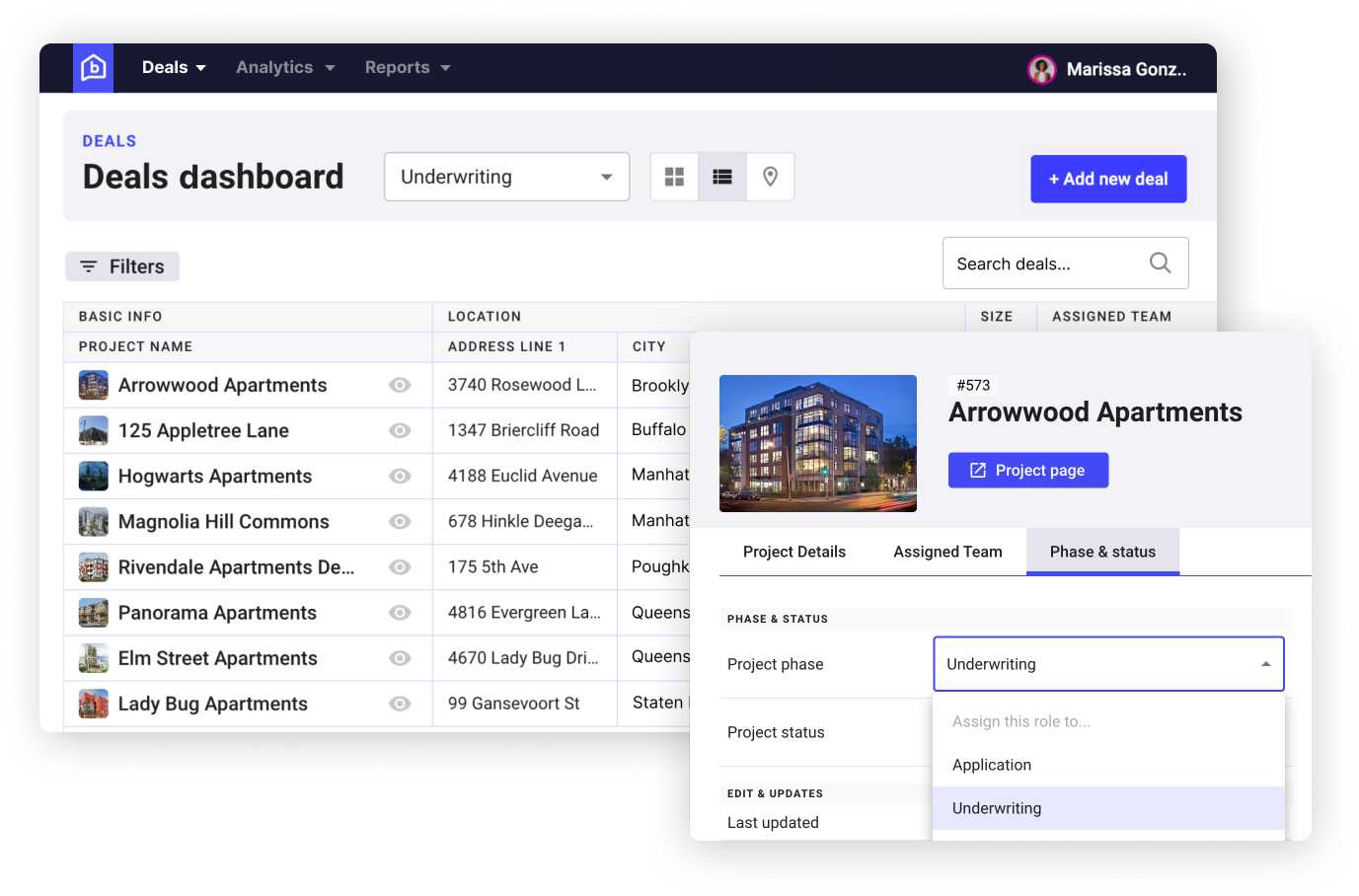
Task: Open the Project page for Arrowwood Apartments
Action: pos(1028,470)
